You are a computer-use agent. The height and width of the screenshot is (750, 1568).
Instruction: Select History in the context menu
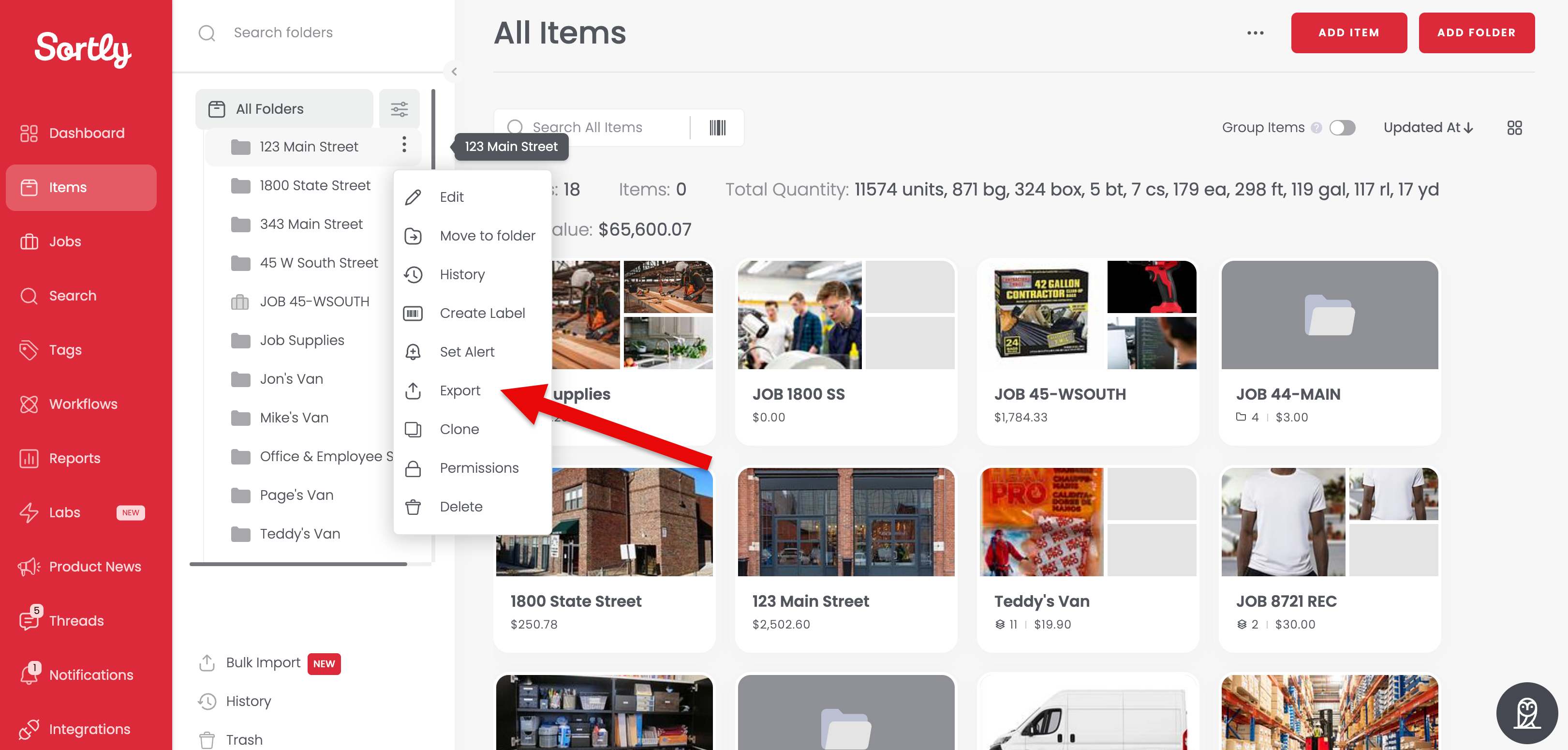tap(472, 274)
